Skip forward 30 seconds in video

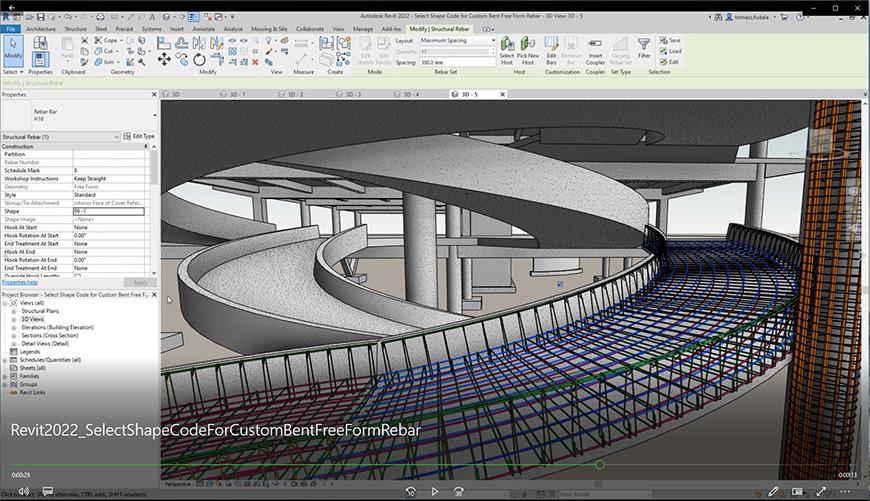click(x=458, y=492)
